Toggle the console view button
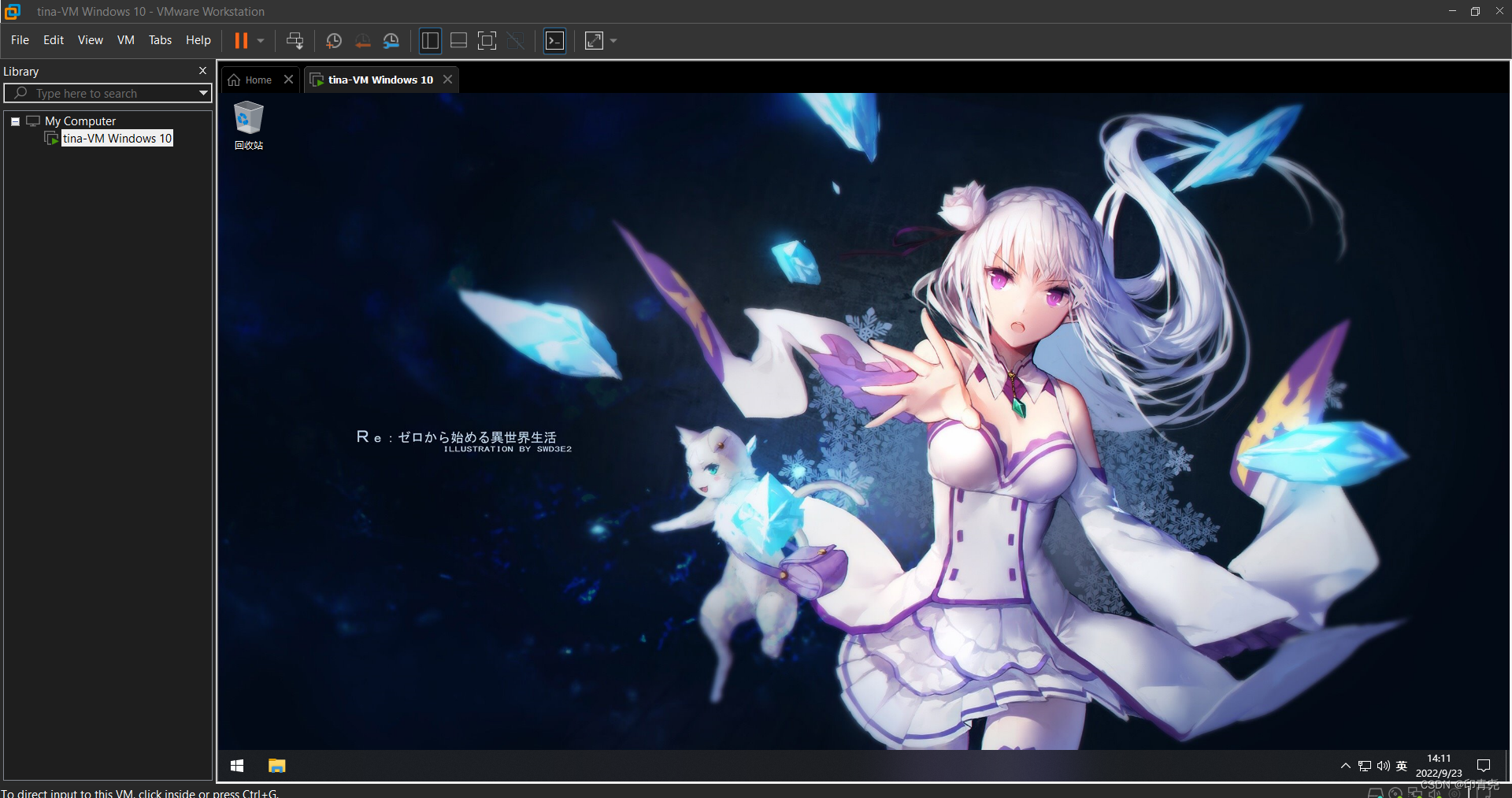The width and height of the screenshot is (1512, 798). [555, 41]
